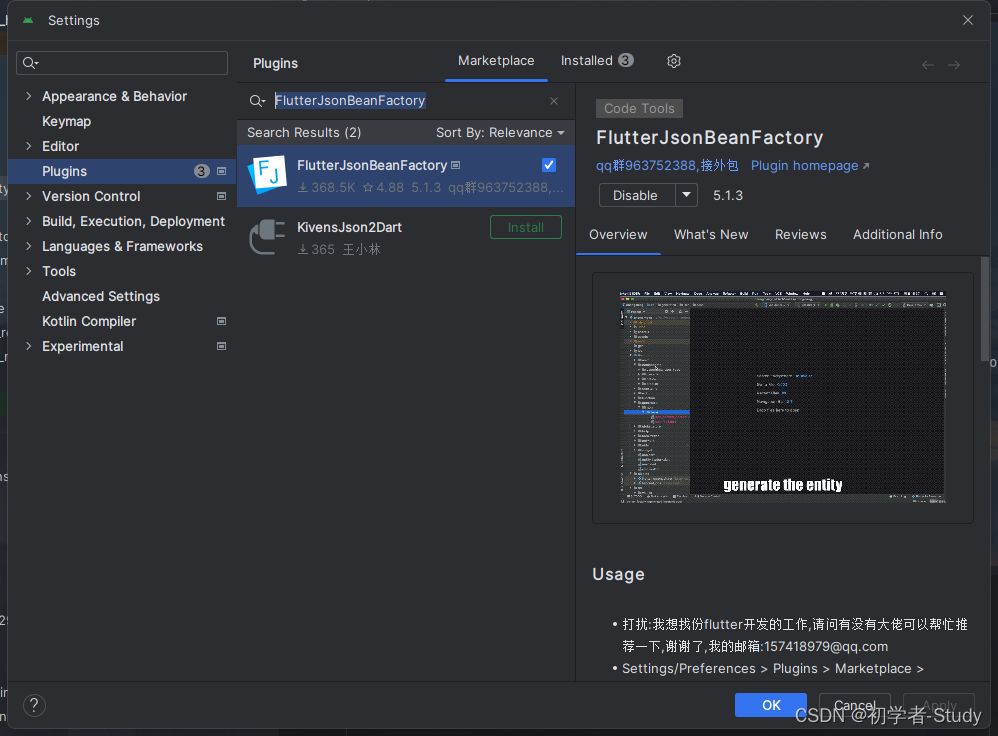This screenshot has width=998, height=736.
Task: Switch to the Installed tab
Action: [596, 61]
